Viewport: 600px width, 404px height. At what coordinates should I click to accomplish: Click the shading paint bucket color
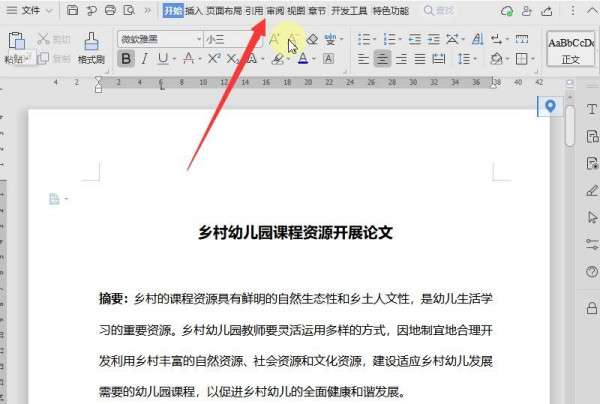tap(496, 59)
